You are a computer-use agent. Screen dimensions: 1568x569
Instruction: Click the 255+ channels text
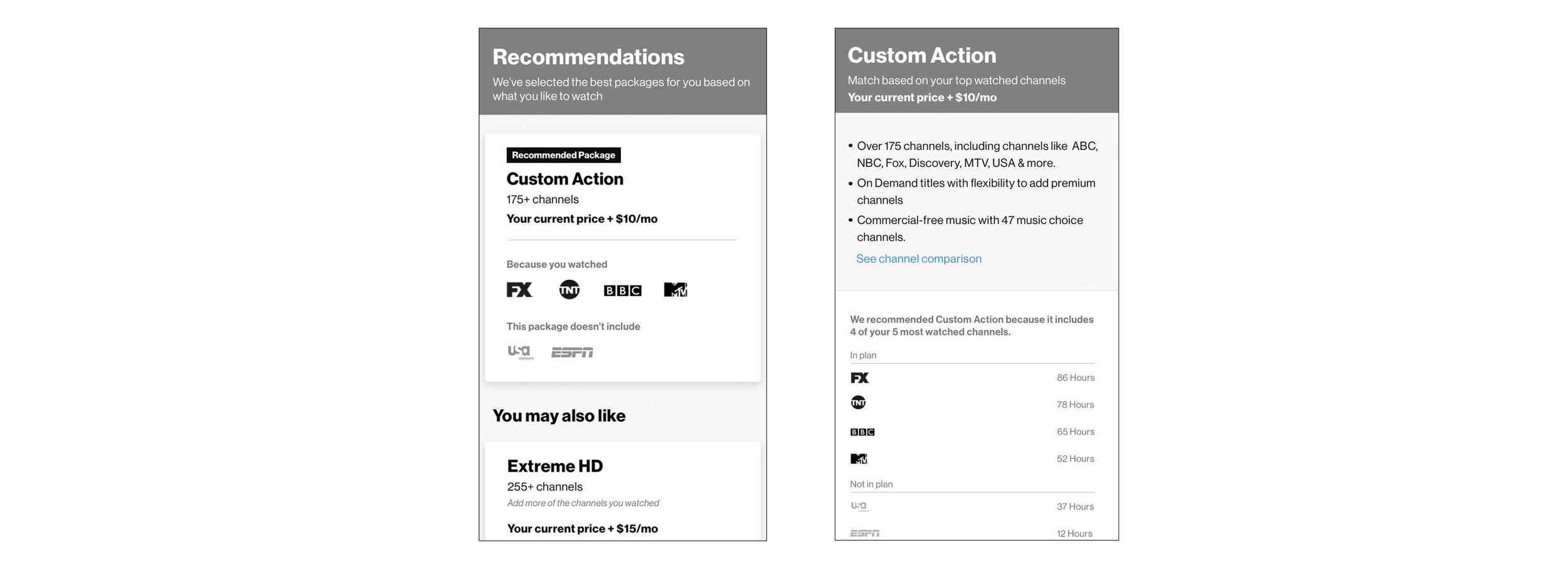click(545, 487)
